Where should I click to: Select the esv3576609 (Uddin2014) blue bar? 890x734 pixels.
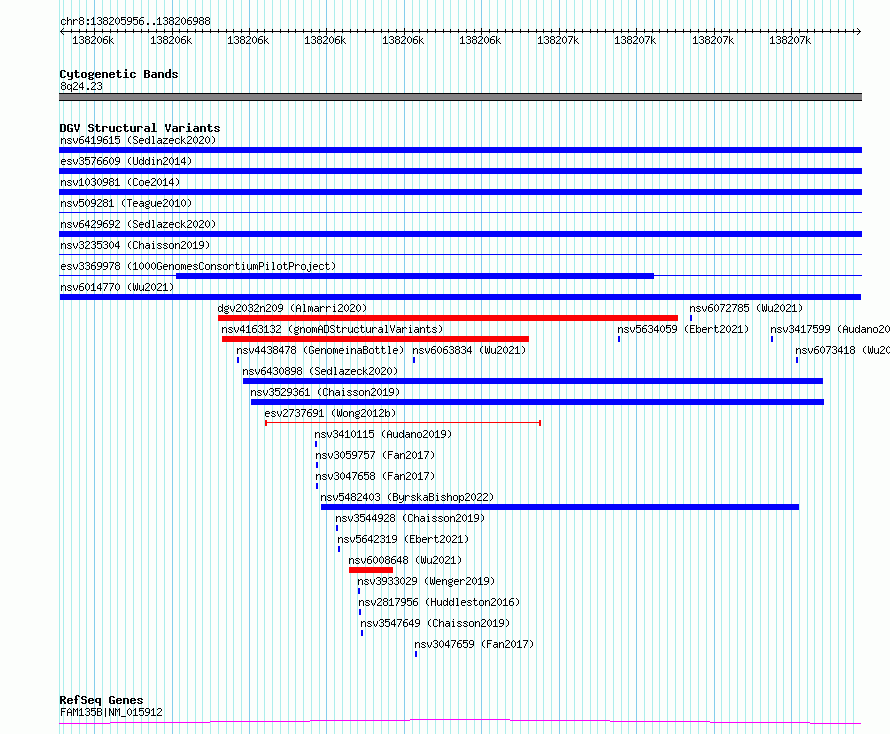pos(460,171)
